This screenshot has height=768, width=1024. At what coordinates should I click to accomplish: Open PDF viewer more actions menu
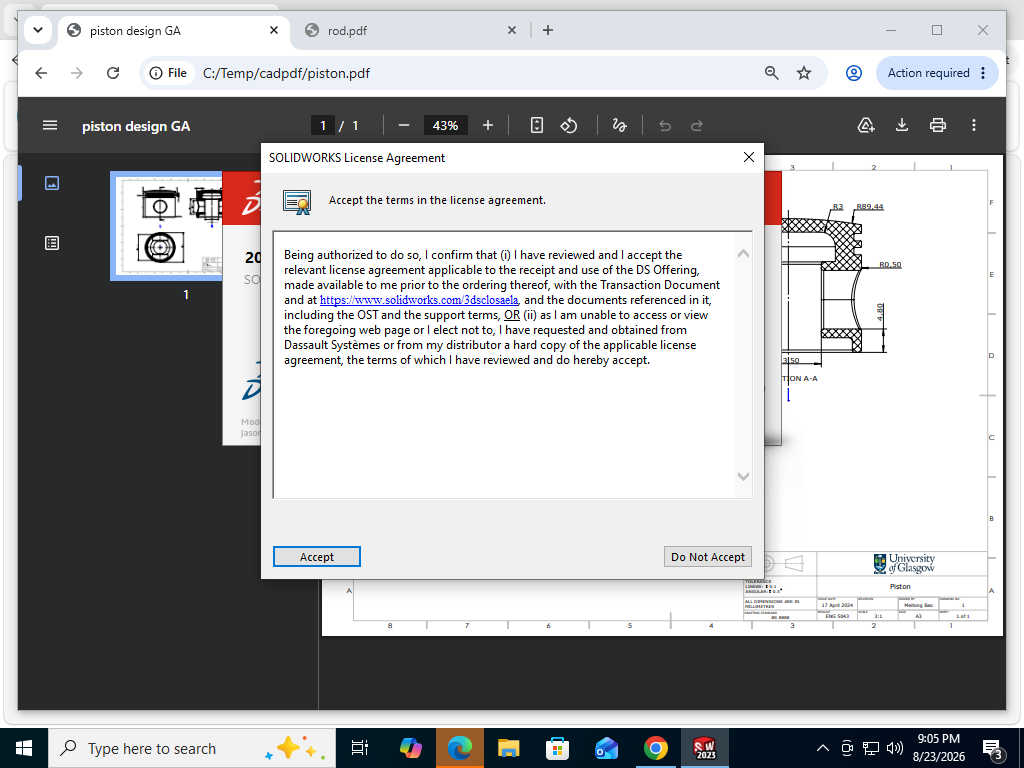(974, 125)
